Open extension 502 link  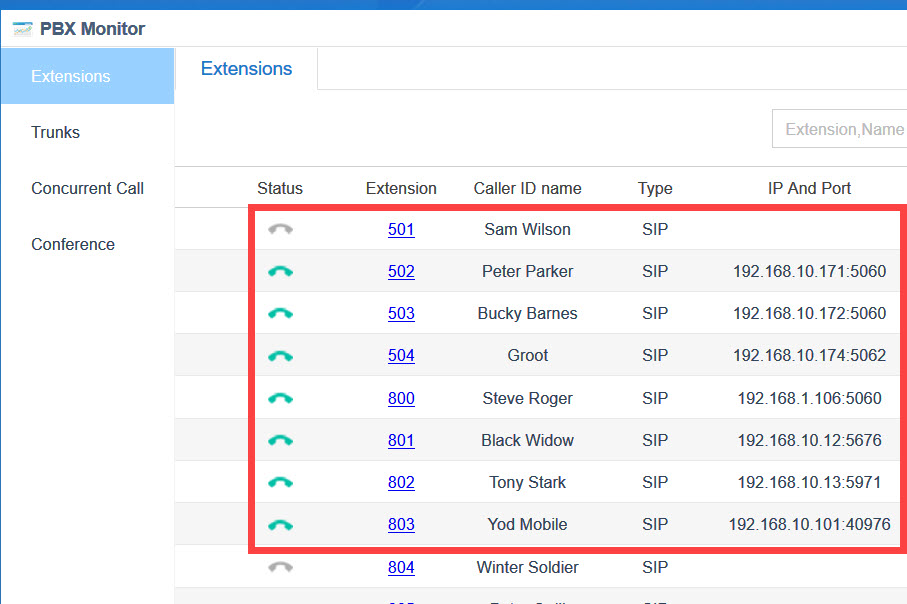tap(401, 271)
